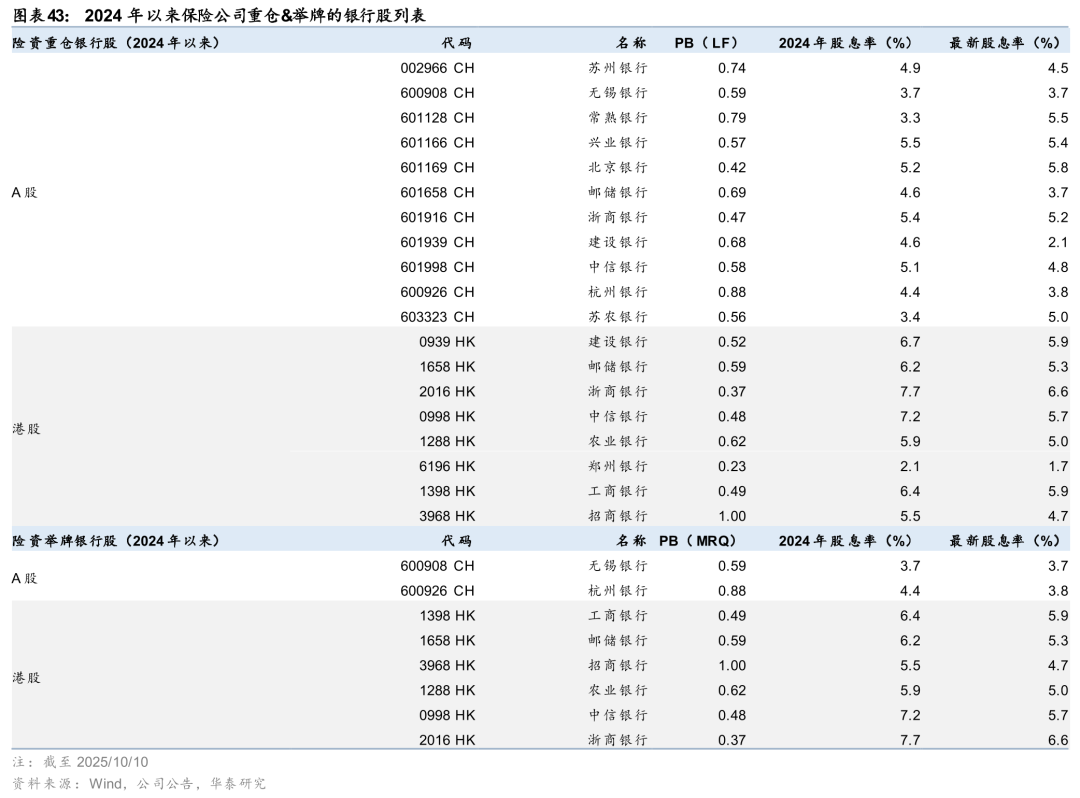The height and width of the screenshot is (798, 1080).
Task: Click the footnote 注：截至 2025/10/10
Action: (80, 762)
